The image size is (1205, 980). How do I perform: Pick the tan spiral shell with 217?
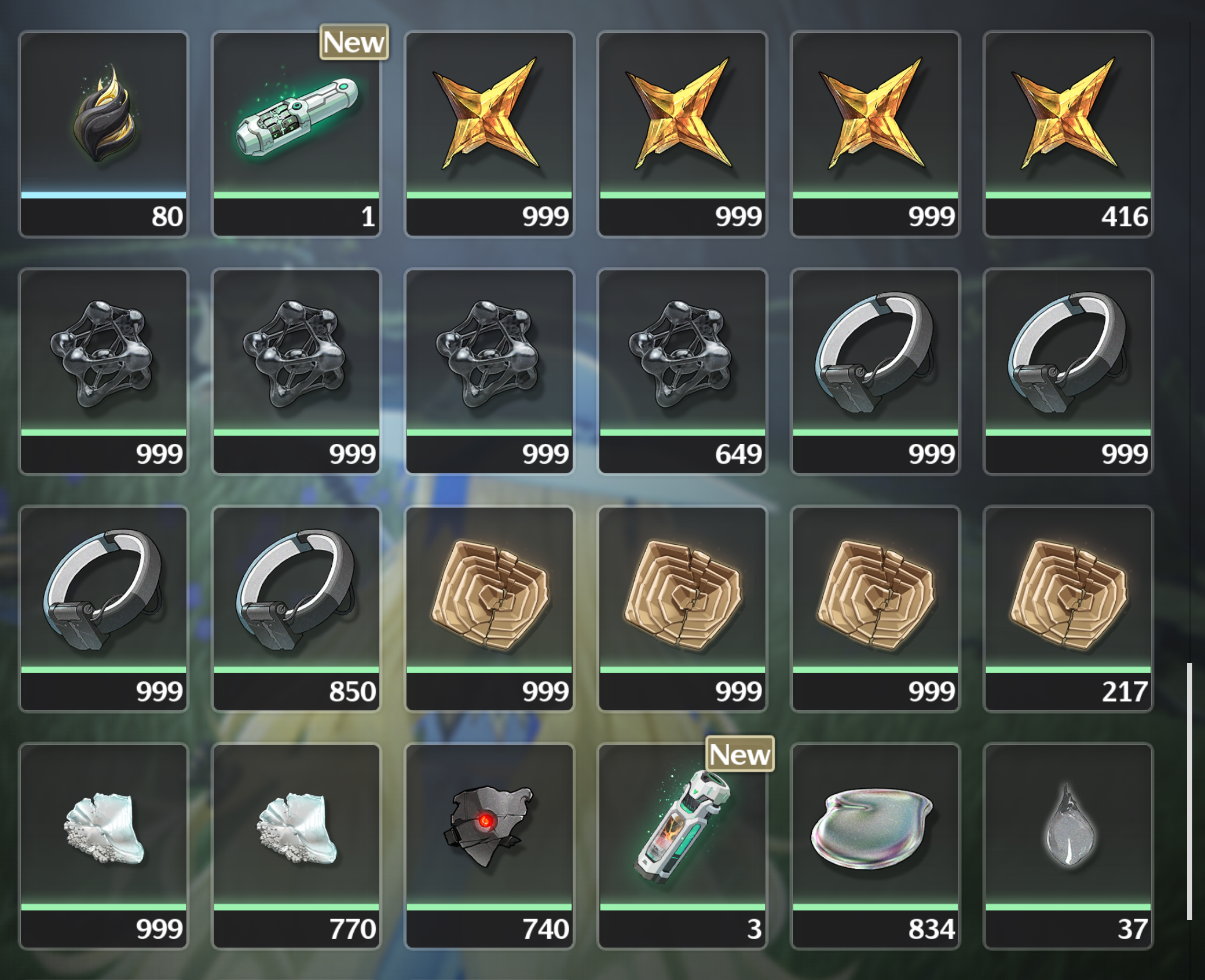pyautogui.click(x=1068, y=609)
